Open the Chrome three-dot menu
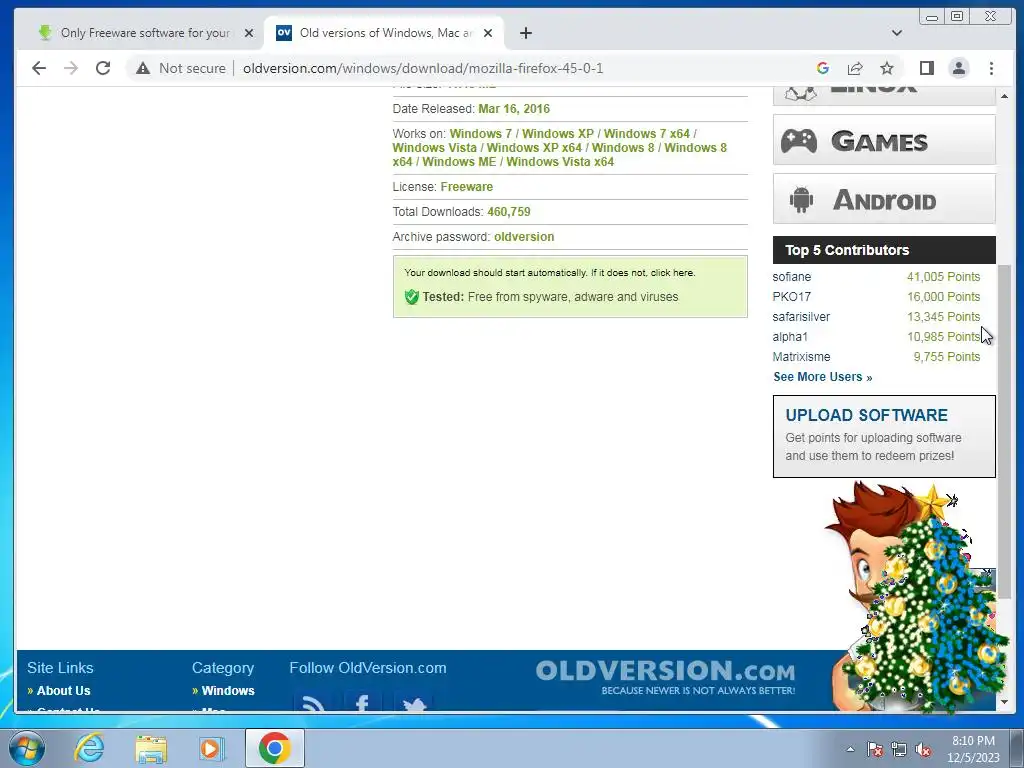 pyautogui.click(x=991, y=68)
